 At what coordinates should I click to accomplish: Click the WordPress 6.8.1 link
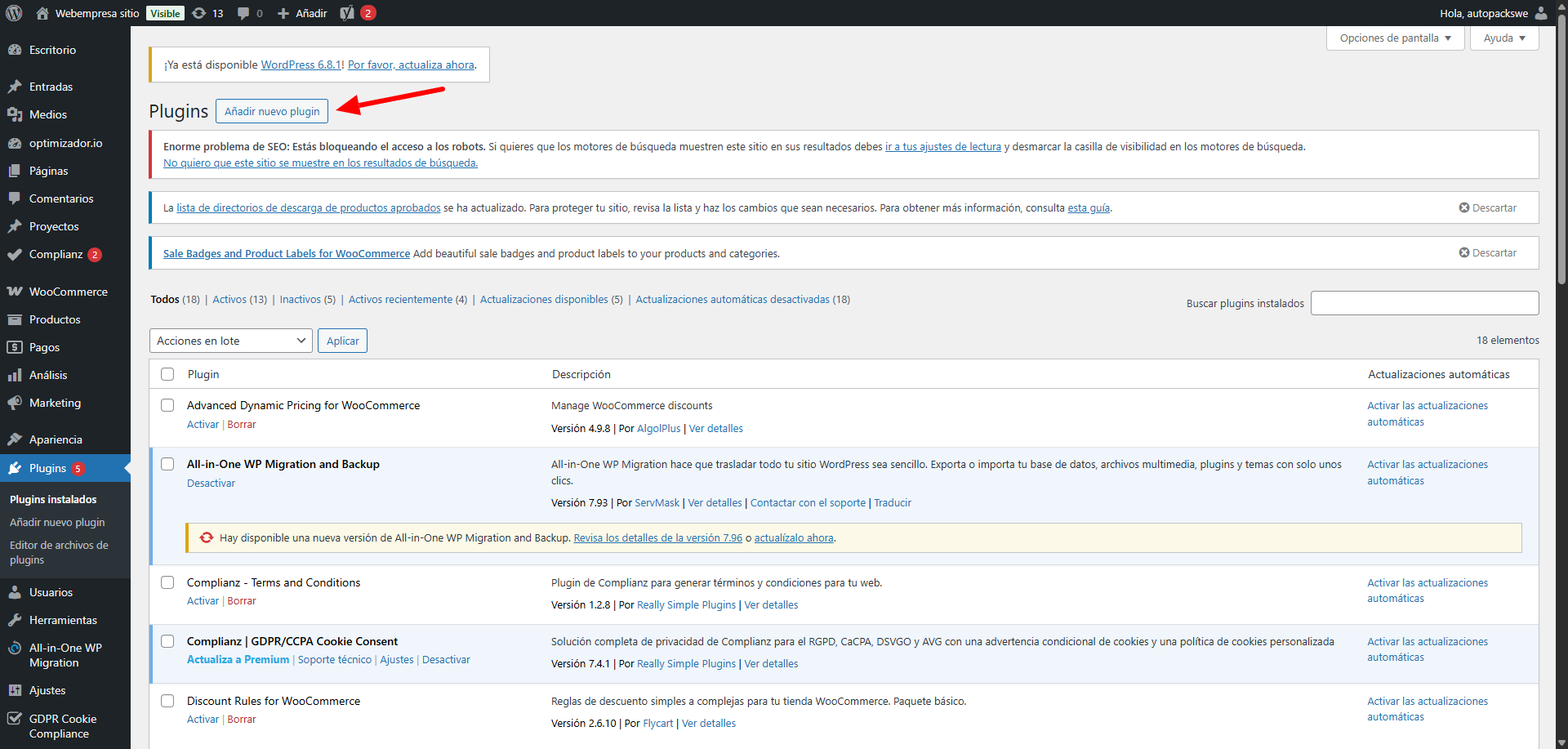click(x=301, y=65)
